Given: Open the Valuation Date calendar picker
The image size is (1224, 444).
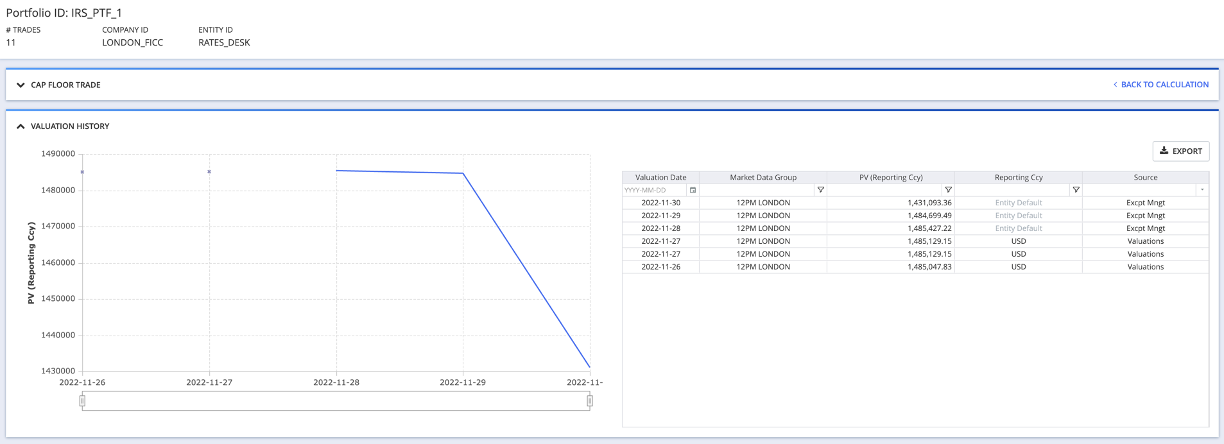Looking at the screenshot, I should coord(692,189).
